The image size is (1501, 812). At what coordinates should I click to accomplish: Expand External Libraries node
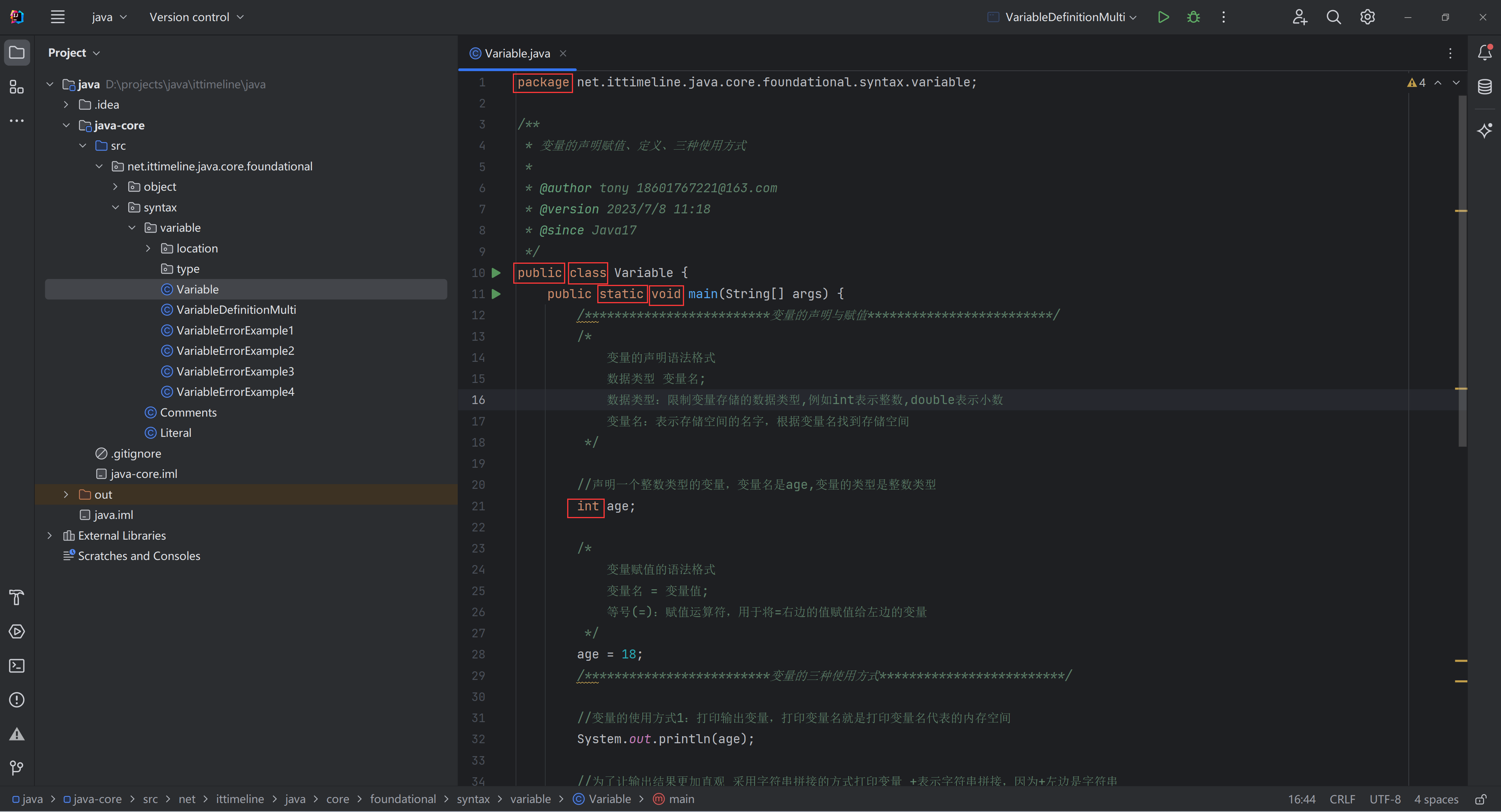(x=50, y=536)
